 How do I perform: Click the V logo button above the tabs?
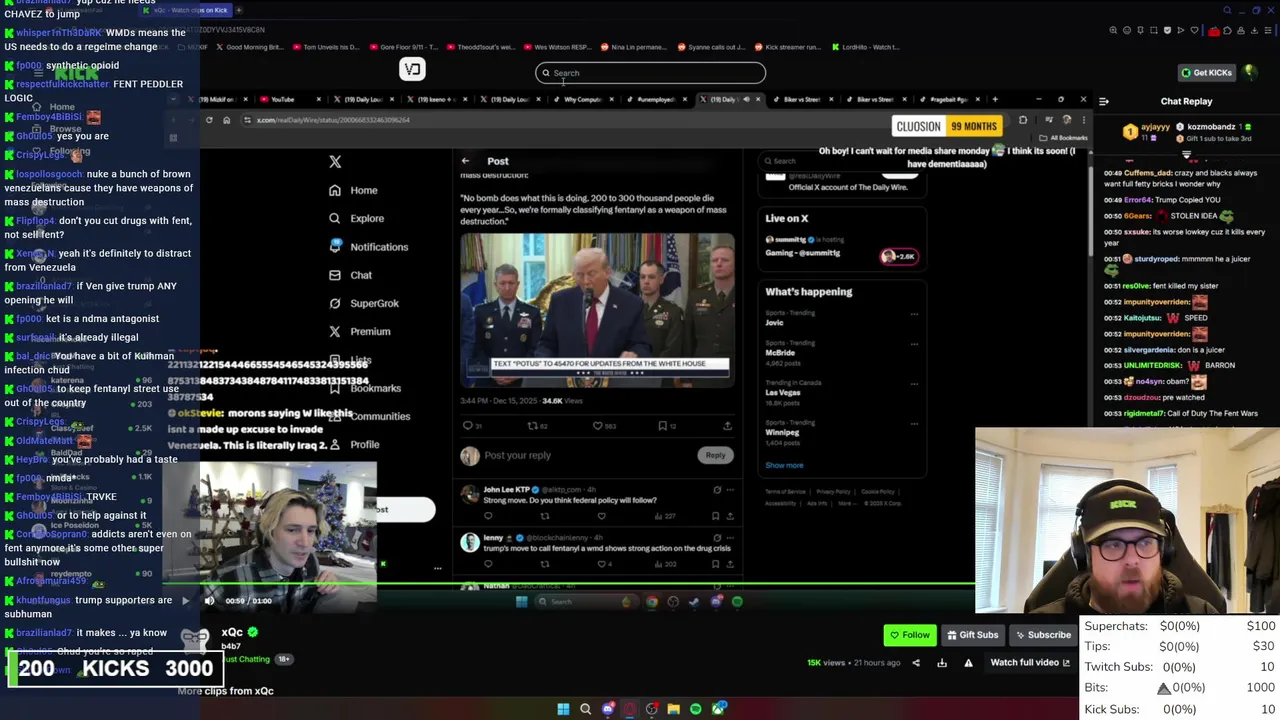[412, 69]
